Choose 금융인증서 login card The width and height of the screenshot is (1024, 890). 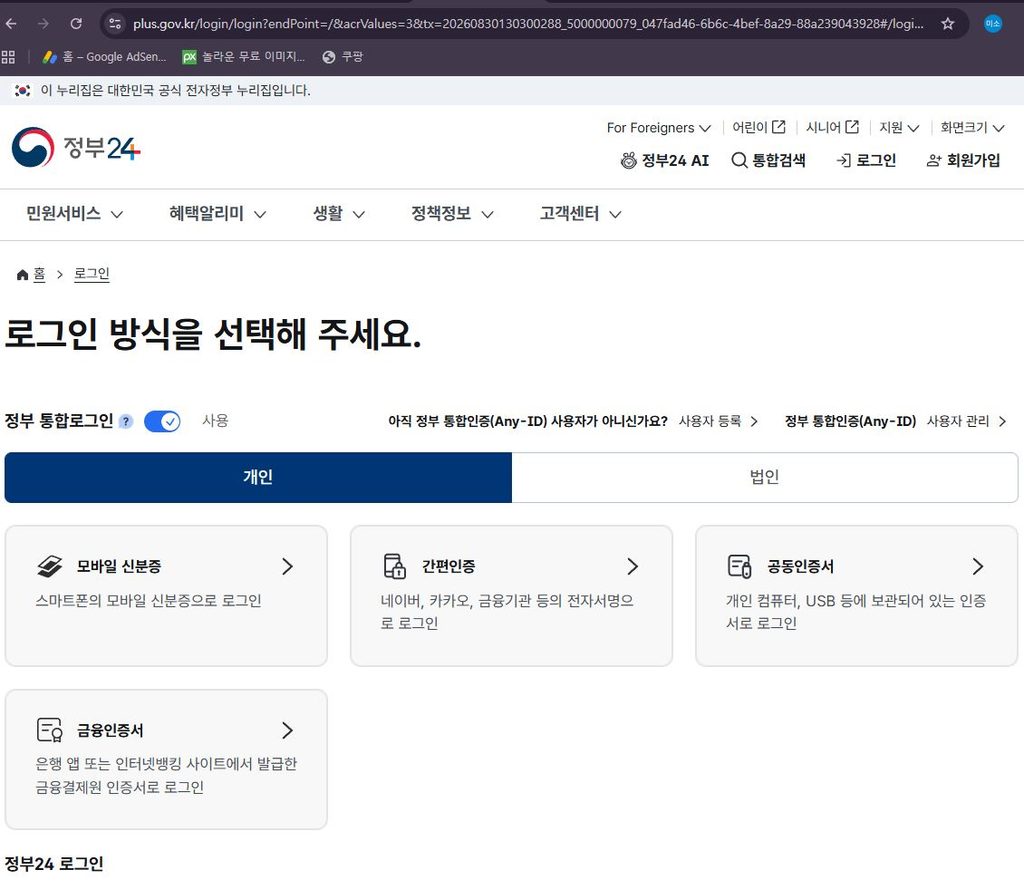click(166, 760)
